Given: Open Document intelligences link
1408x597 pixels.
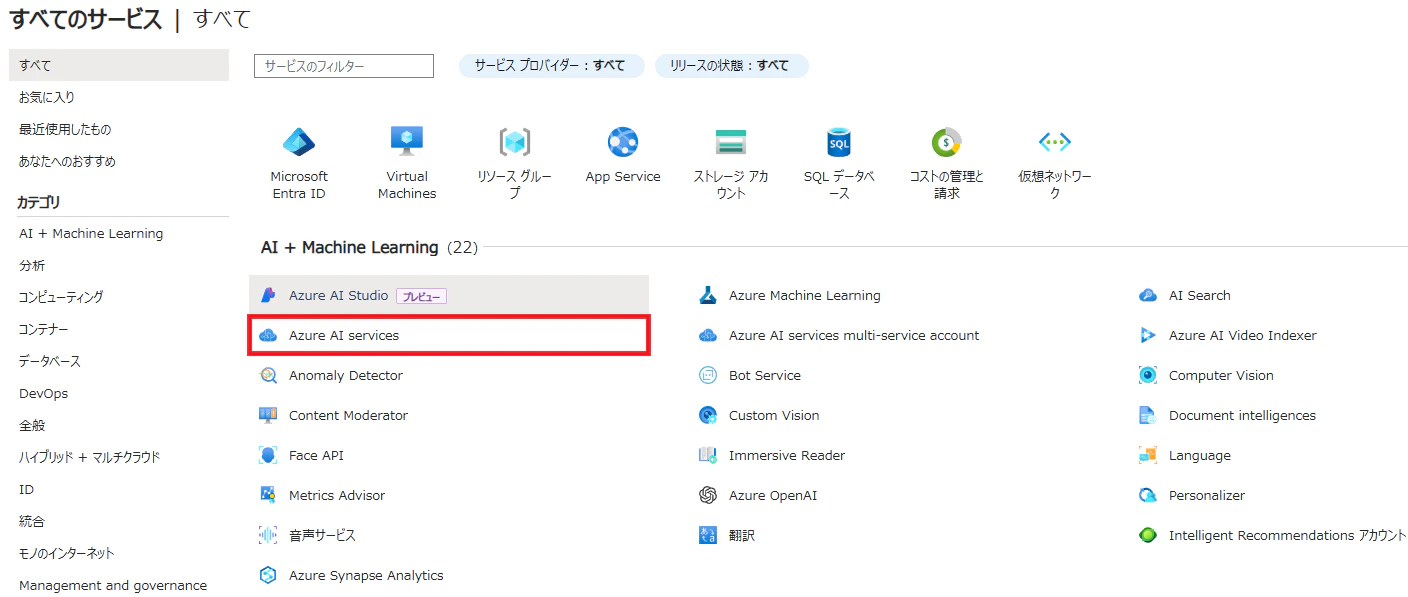Looking at the screenshot, I should pyautogui.click(x=1242, y=415).
